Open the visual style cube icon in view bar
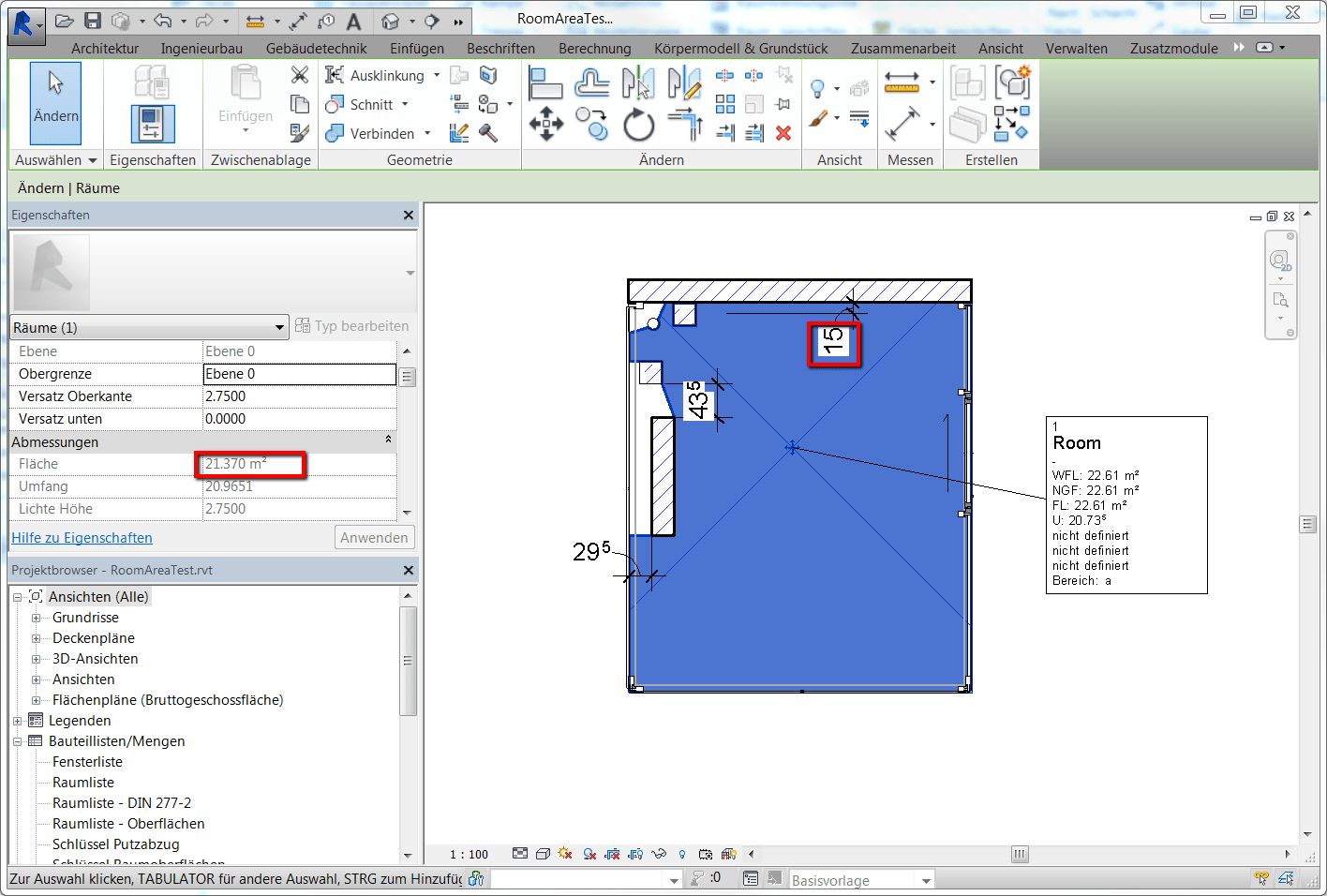This screenshot has width=1327, height=896. (543, 854)
